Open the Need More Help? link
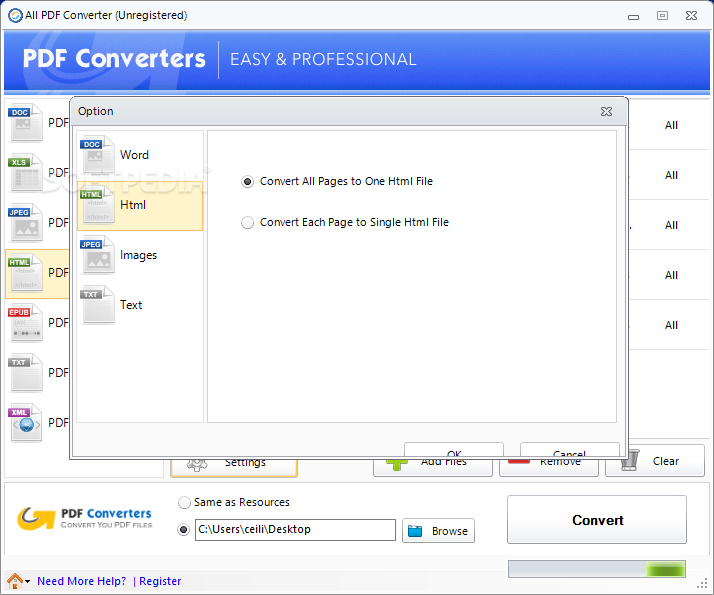The width and height of the screenshot is (714, 595). click(x=82, y=581)
